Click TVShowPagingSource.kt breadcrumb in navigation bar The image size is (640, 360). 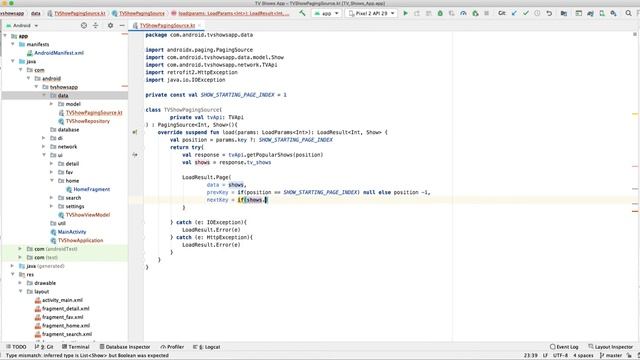76,13
